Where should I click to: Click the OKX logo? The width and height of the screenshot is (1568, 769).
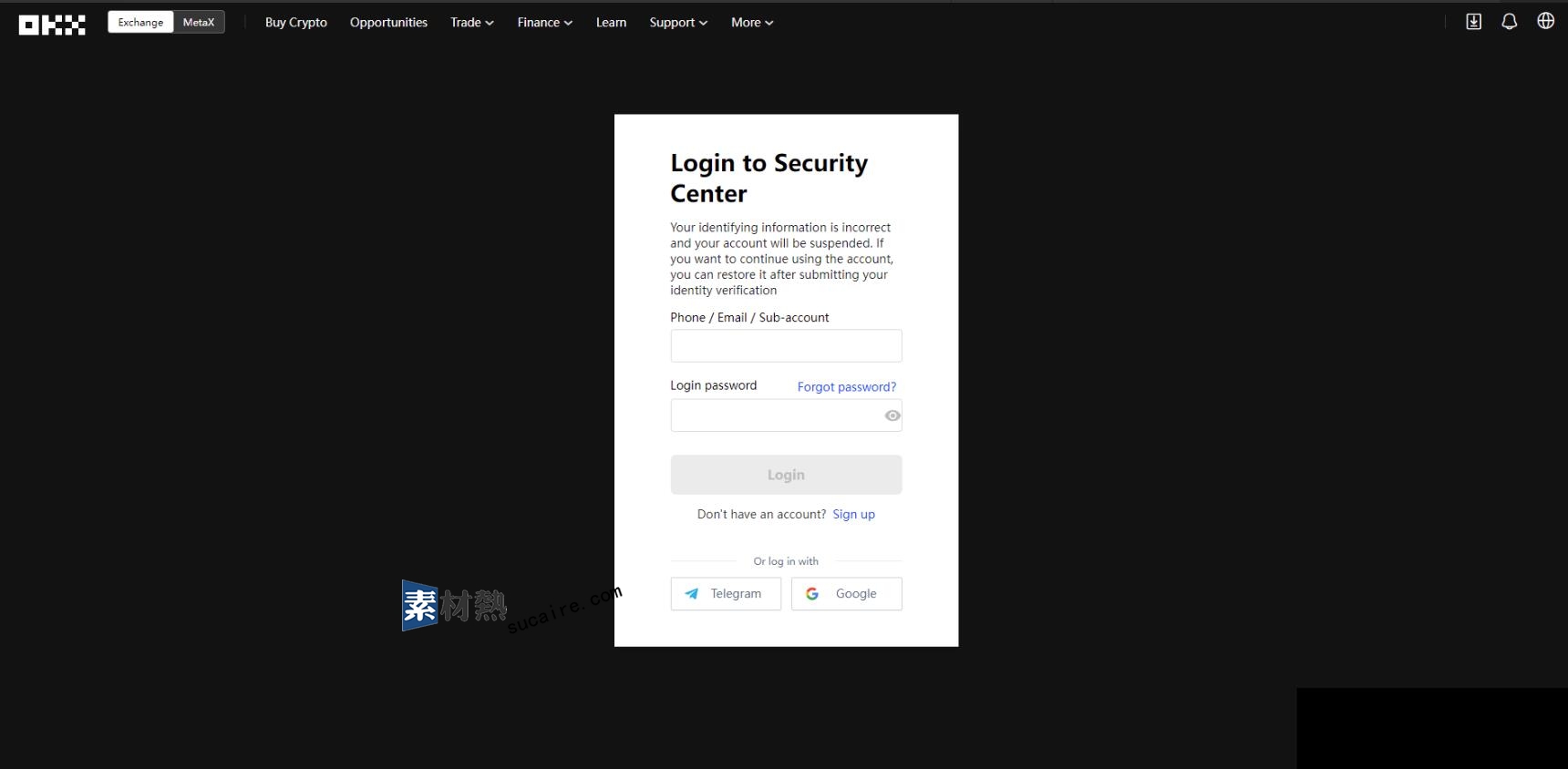[52, 25]
